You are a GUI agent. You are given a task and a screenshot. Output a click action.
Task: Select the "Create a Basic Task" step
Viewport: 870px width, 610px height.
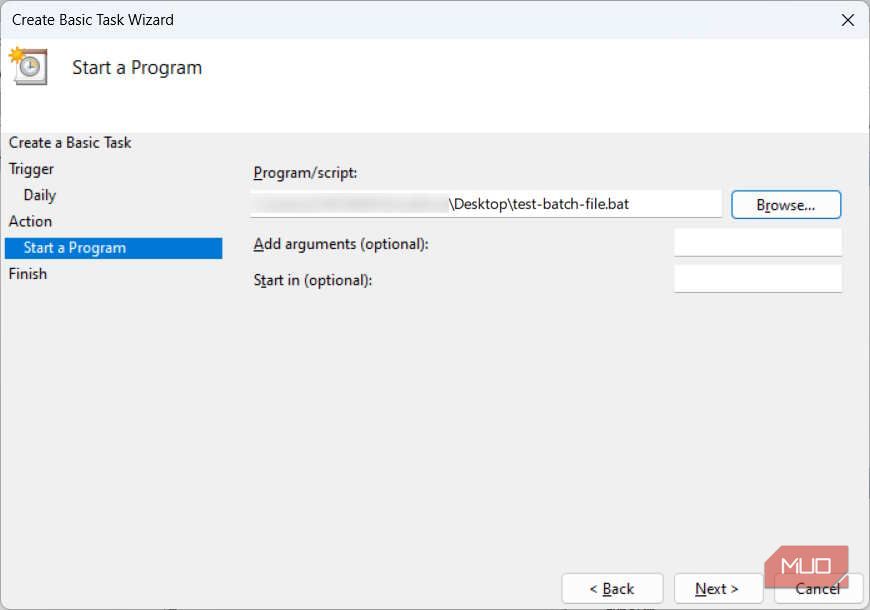point(69,142)
